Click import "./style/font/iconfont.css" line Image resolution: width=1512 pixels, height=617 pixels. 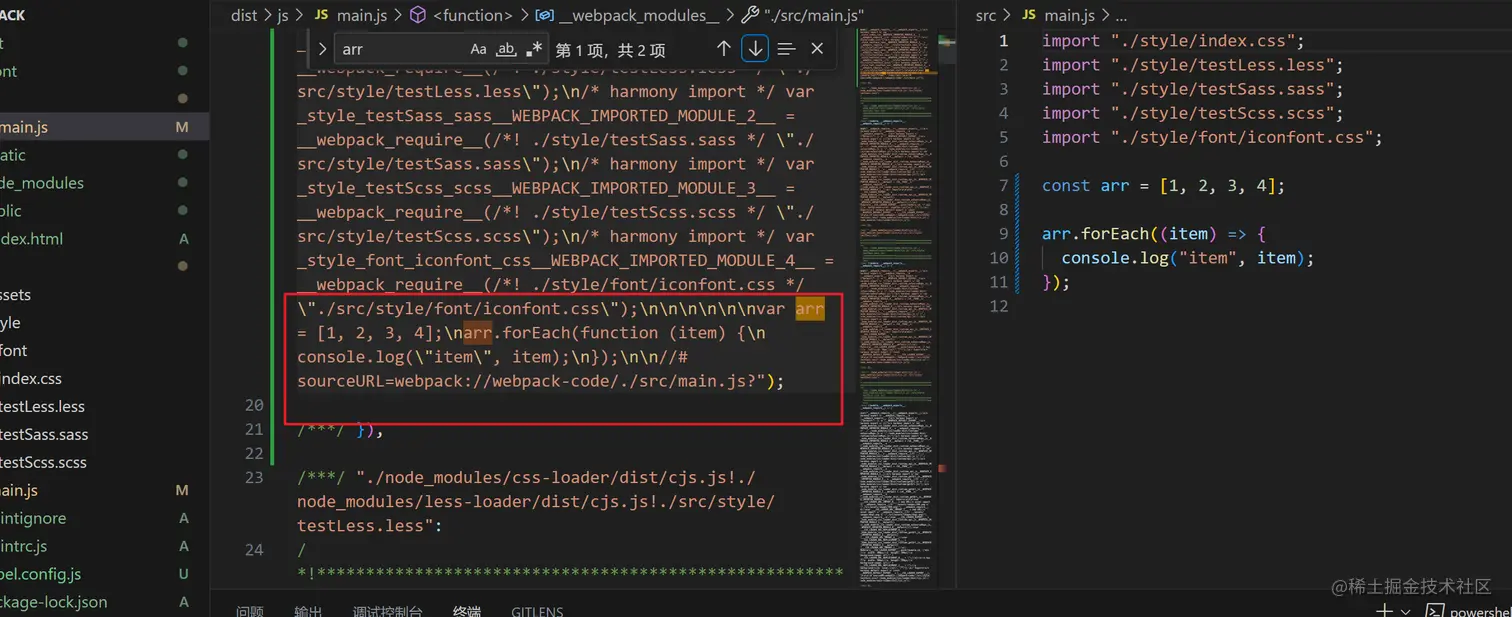click(x=1212, y=137)
